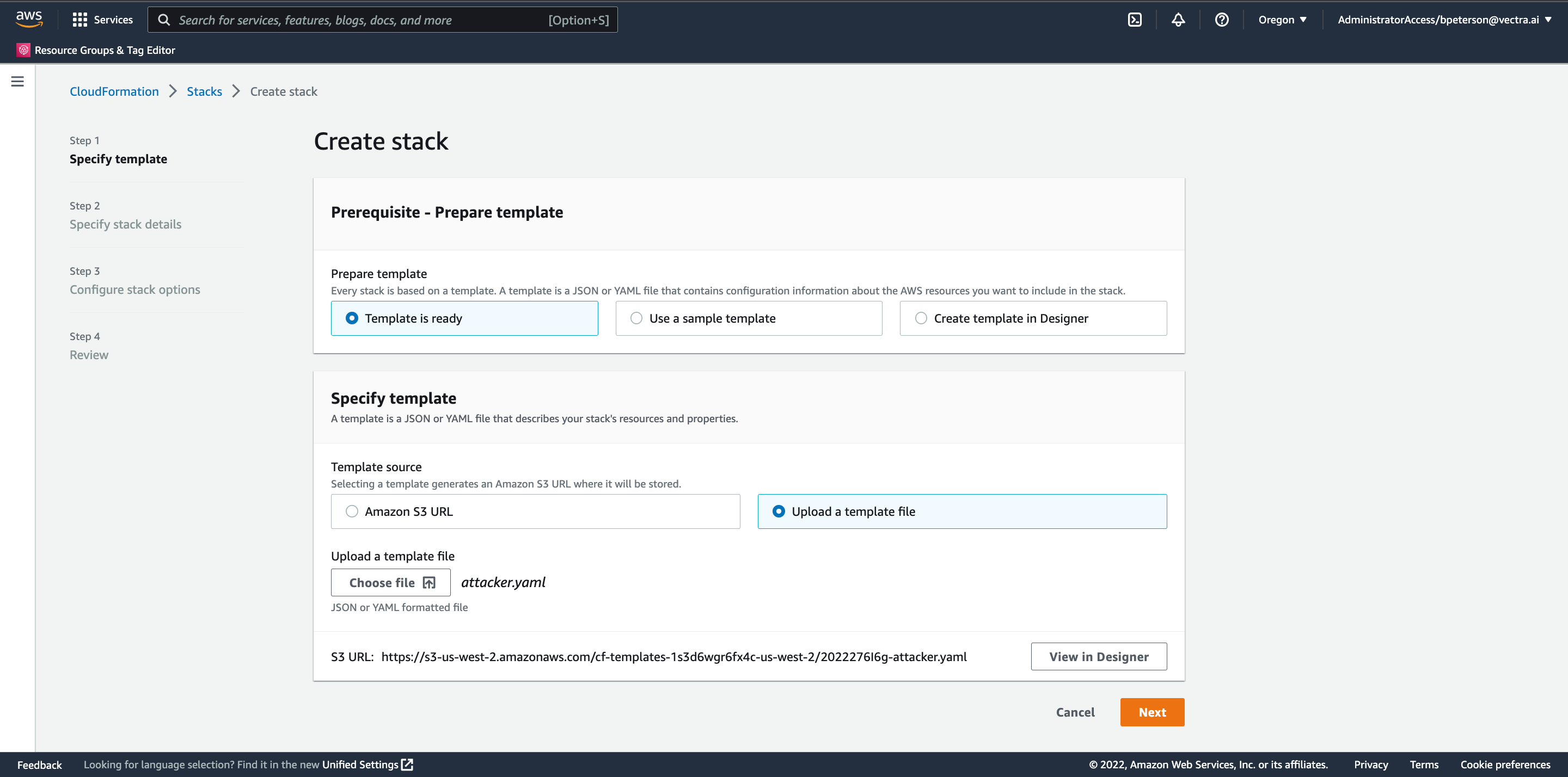Click Choose file to upload a template
The height and width of the screenshot is (777, 1568).
(390, 582)
